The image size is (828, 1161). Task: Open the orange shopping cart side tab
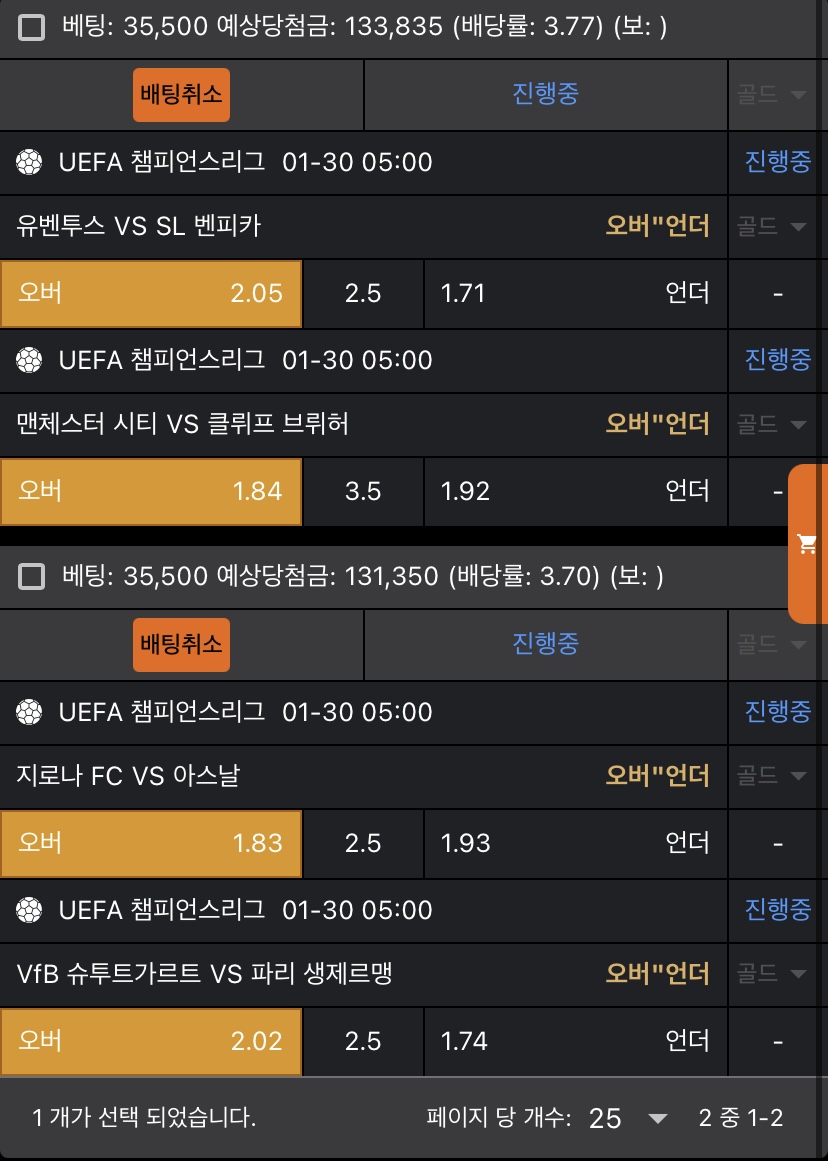(x=807, y=544)
